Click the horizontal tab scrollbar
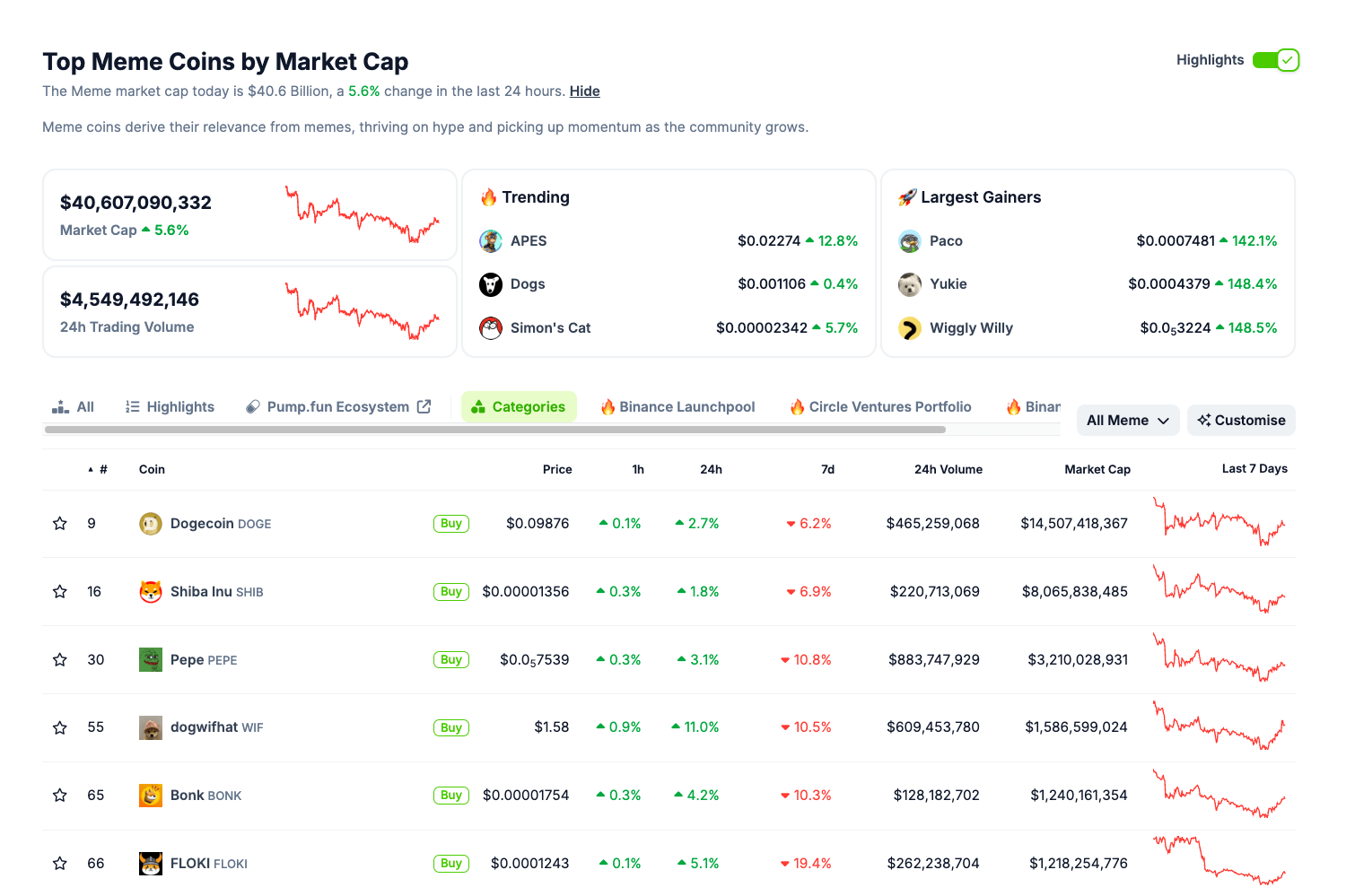The height and width of the screenshot is (896, 1355). [494, 430]
